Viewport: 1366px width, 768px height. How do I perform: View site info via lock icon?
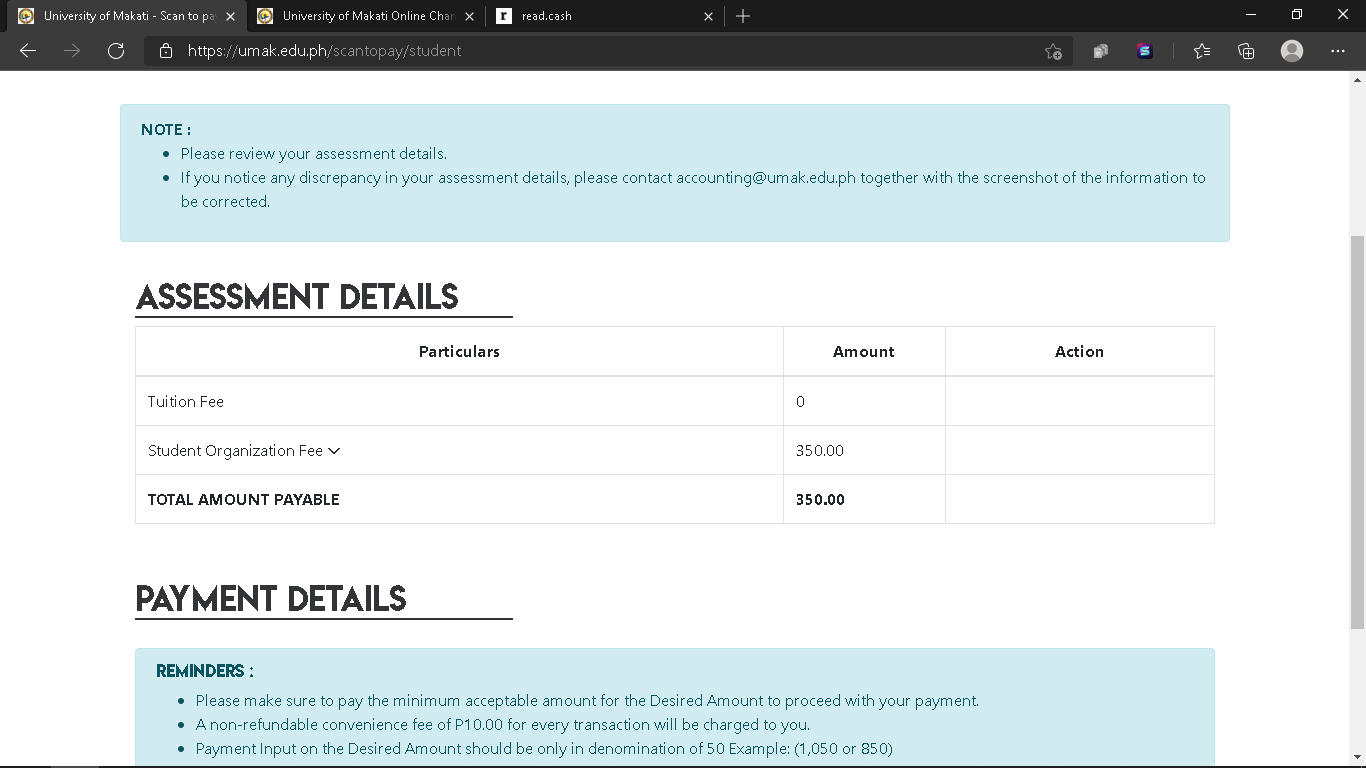tap(166, 51)
